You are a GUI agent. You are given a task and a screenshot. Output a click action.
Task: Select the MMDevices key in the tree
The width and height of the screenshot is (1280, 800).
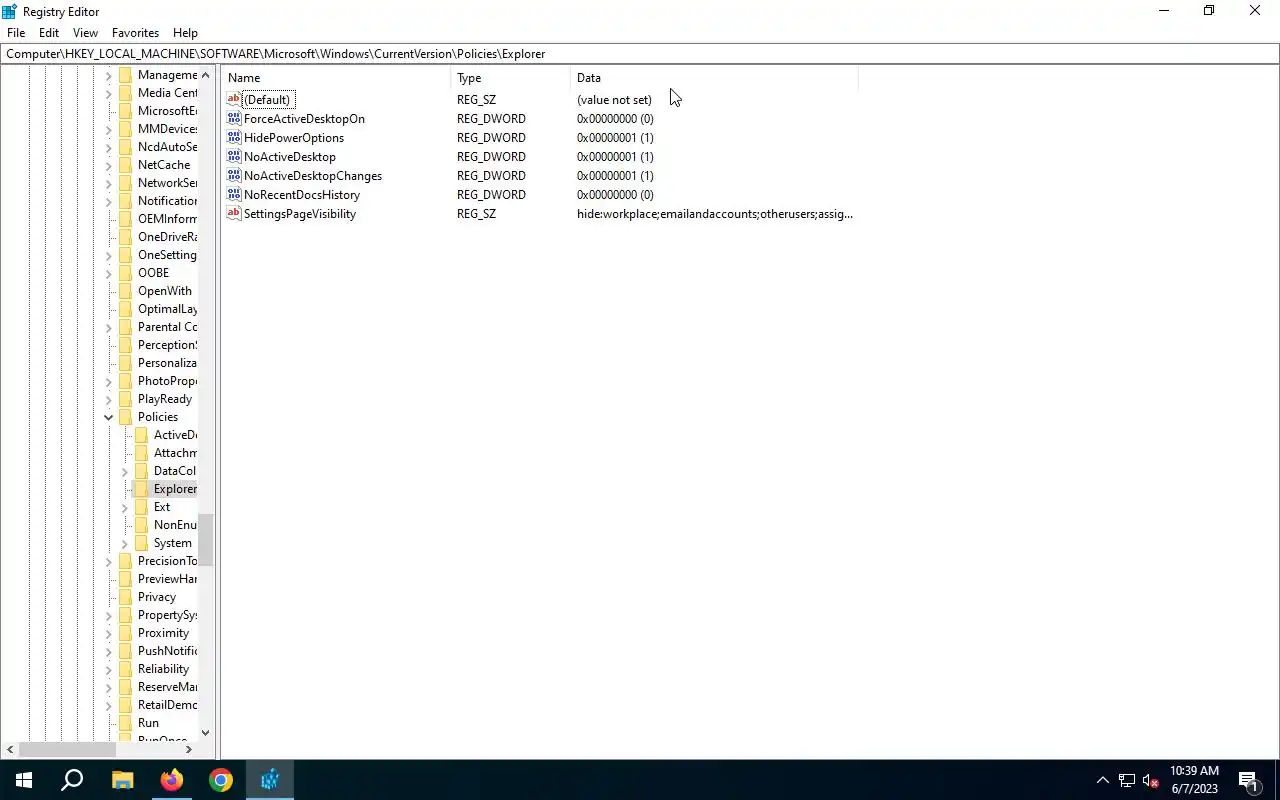167,129
